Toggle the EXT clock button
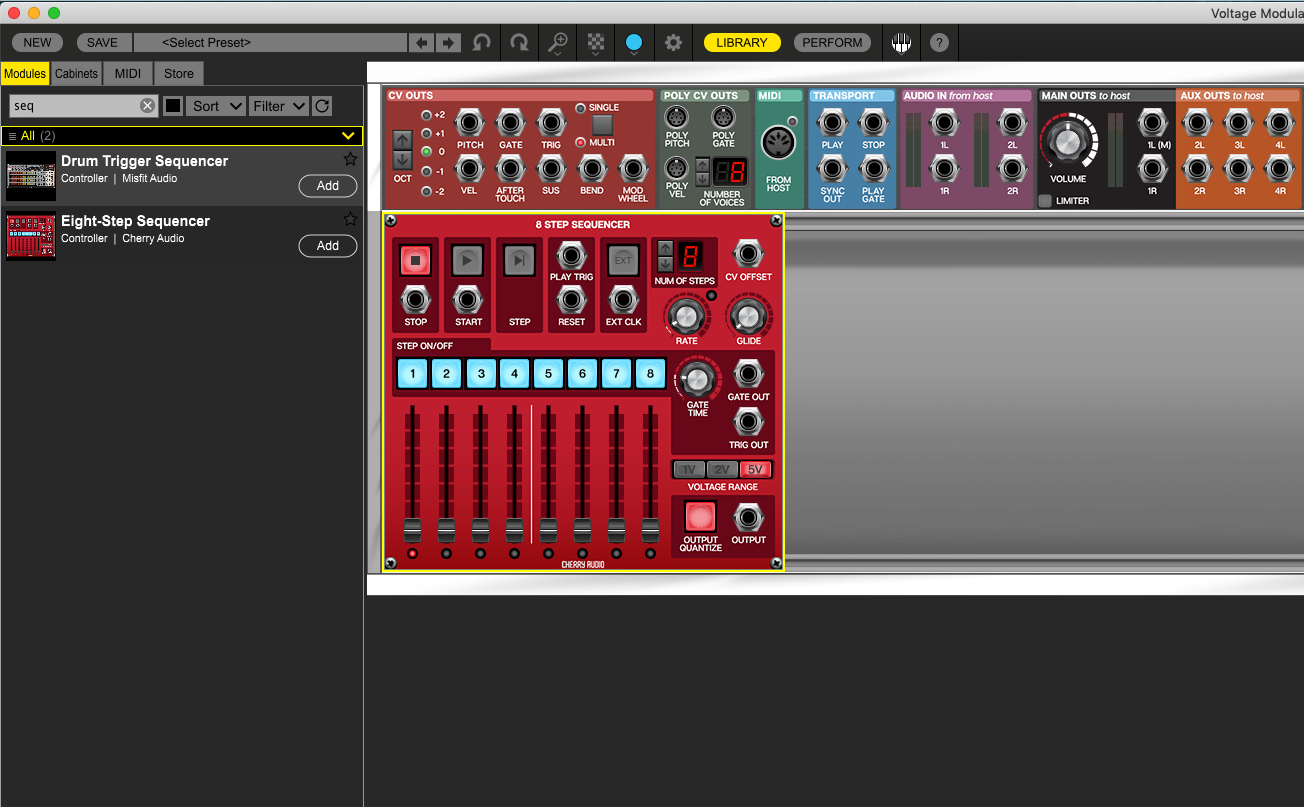This screenshot has width=1304, height=807. click(x=623, y=261)
